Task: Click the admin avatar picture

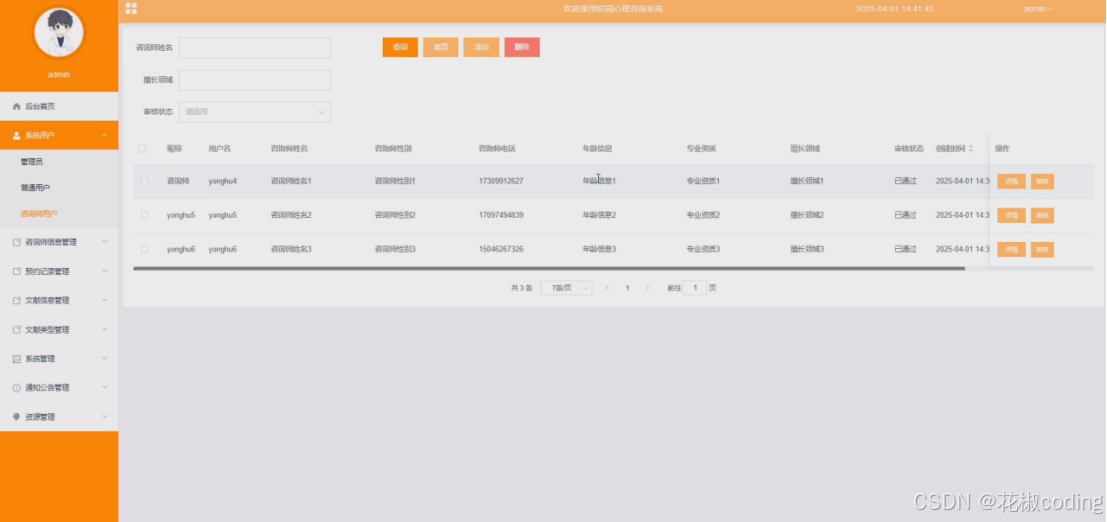Action: point(59,32)
